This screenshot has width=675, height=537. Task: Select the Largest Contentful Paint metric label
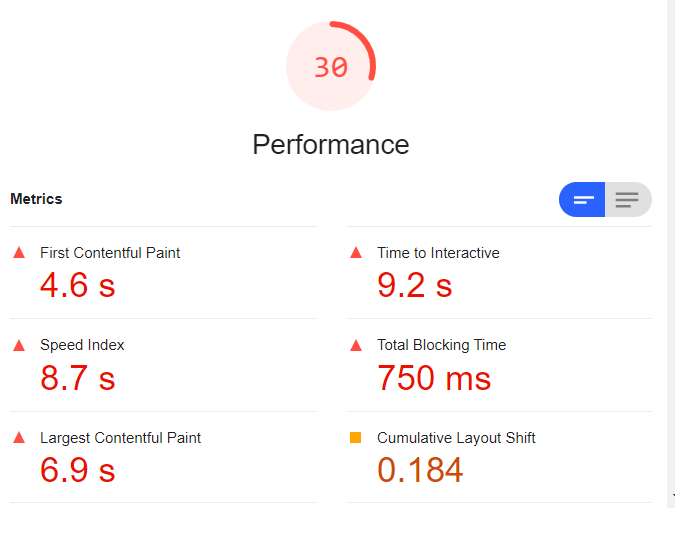click(x=121, y=438)
